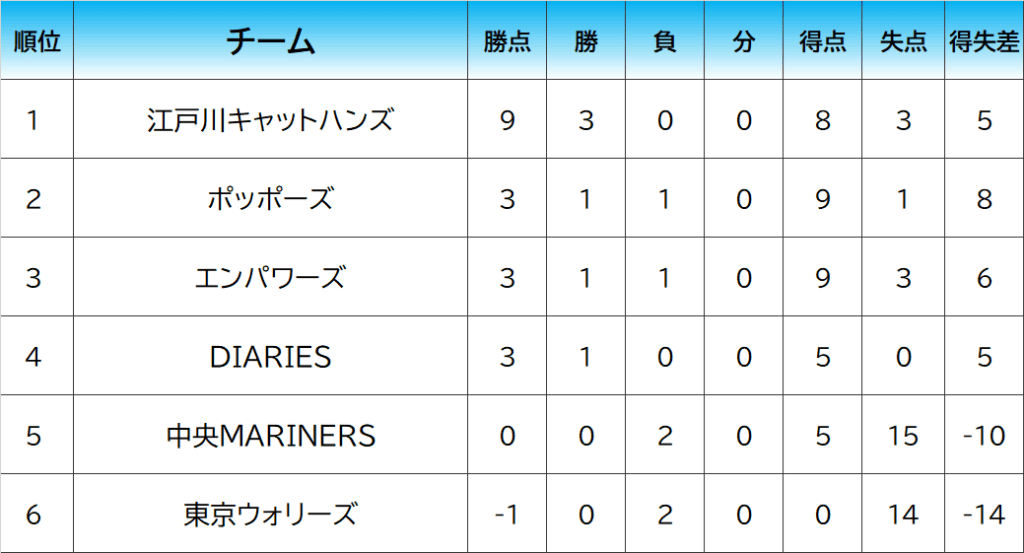This screenshot has height=553, width=1024.
Task: Click the 勝点 column header
Action: point(507,40)
